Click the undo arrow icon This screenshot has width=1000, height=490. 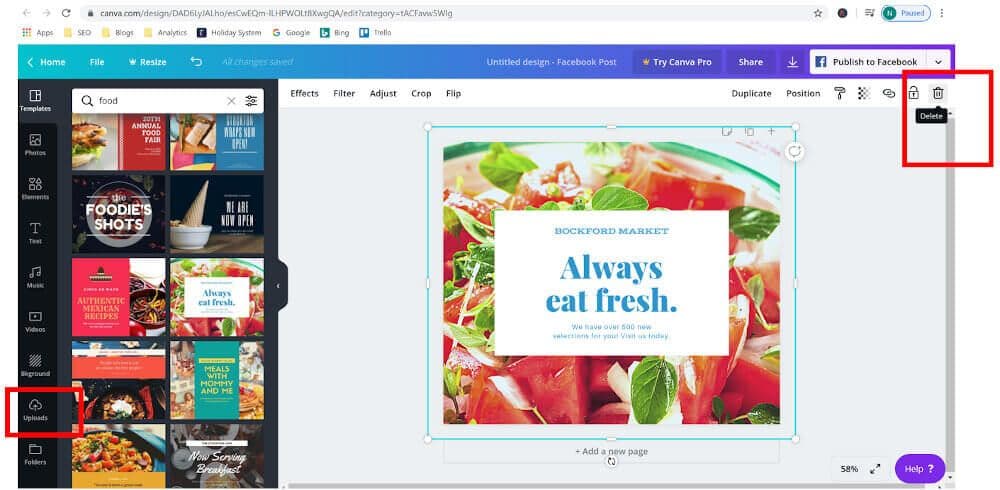point(196,62)
